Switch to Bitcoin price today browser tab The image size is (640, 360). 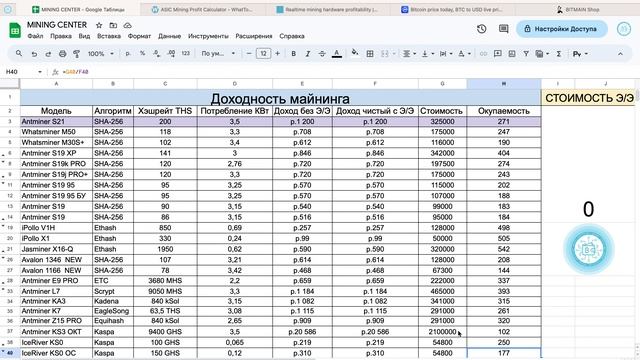[x=452, y=9]
